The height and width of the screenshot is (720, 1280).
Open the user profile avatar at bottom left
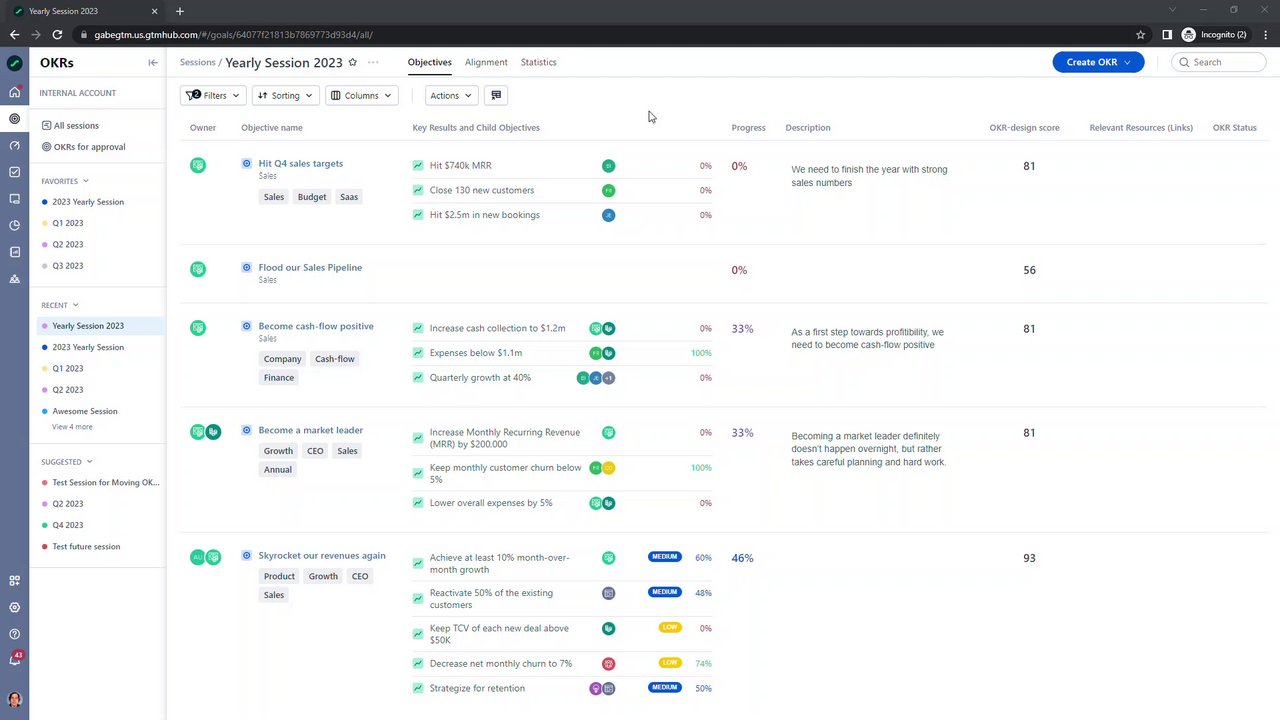(x=14, y=700)
